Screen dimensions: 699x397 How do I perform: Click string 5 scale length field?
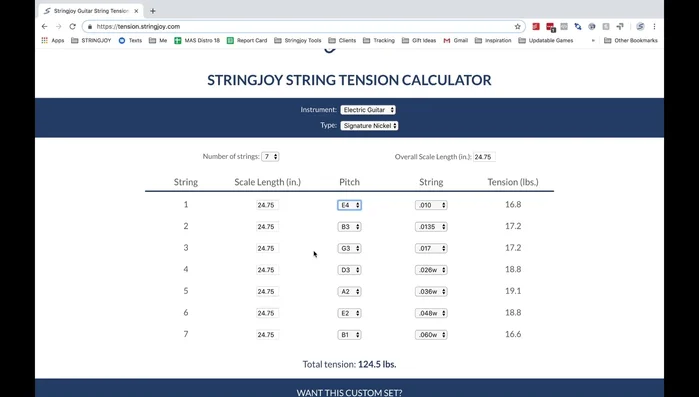click(267, 291)
